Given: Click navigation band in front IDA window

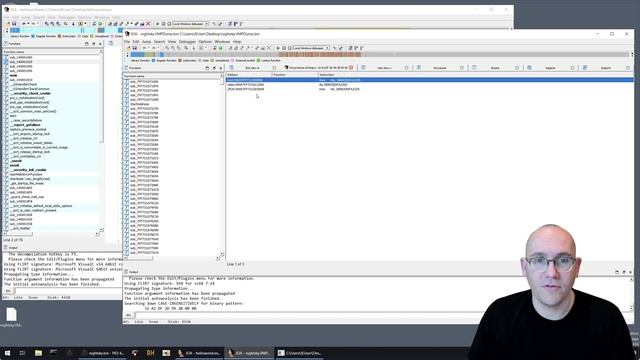Looking at the screenshot, I should pyautogui.click(x=380, y=54).
